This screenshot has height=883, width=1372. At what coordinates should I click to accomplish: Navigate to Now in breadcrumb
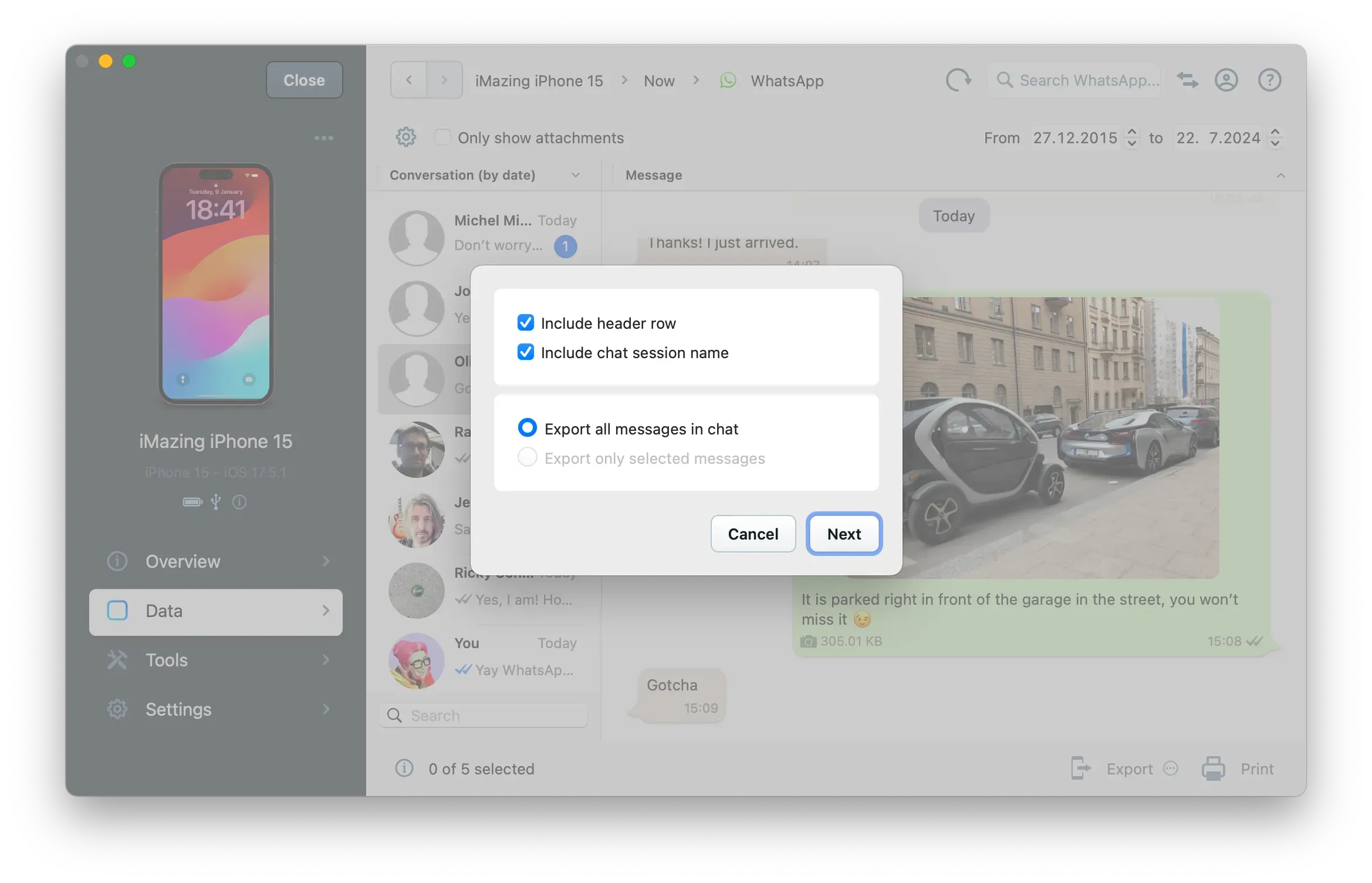click(x=658, y=80)
